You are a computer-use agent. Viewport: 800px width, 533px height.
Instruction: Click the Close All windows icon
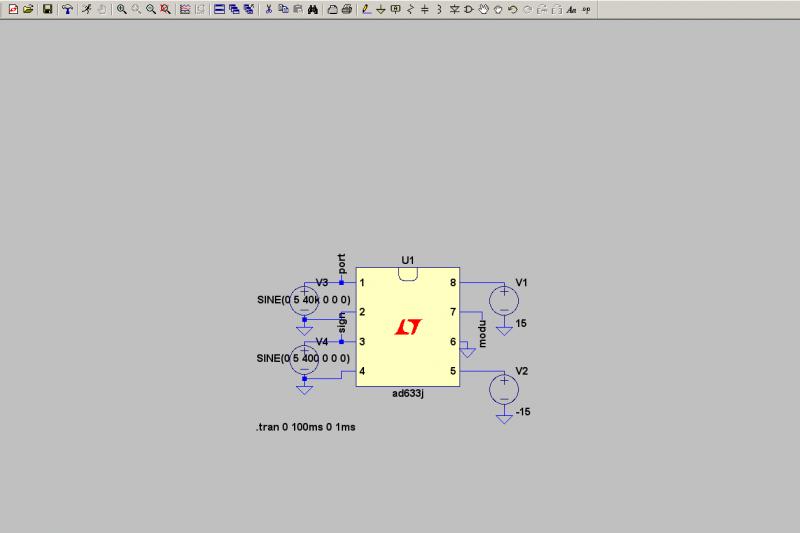click(249, 9)
